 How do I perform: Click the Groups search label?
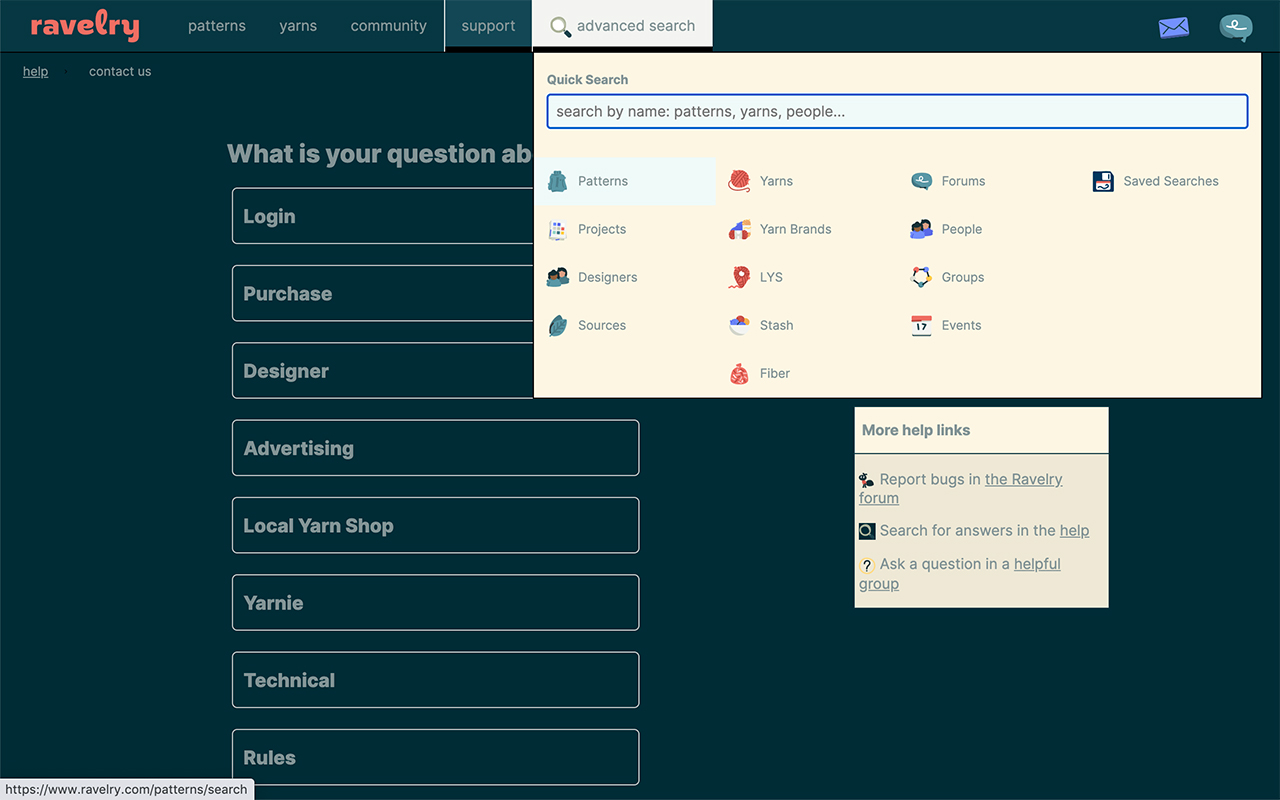(x=963, y=277)
